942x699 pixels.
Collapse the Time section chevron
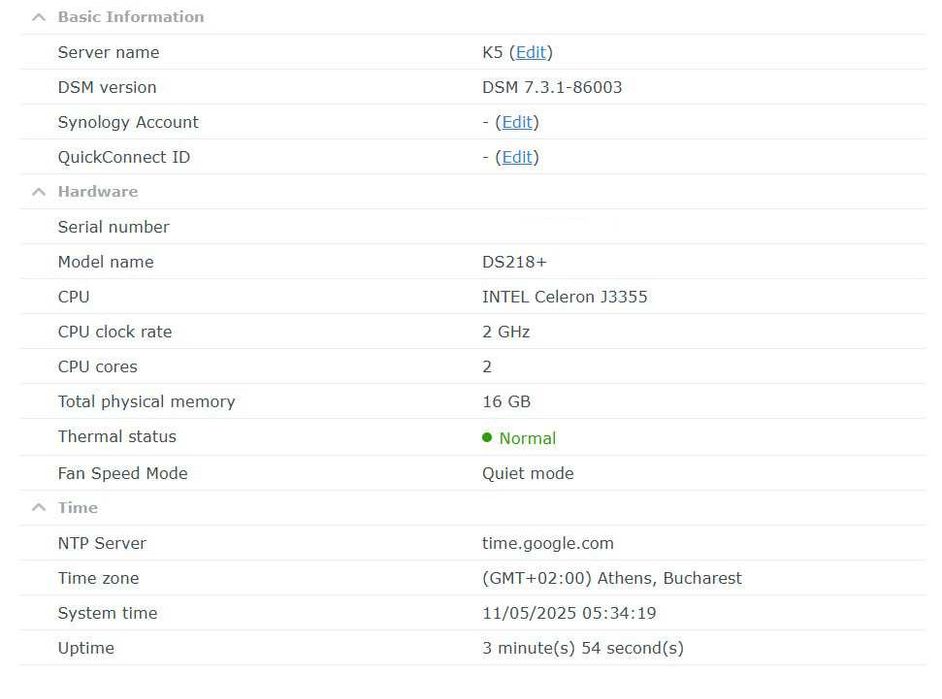pyautogui.click(x=39, y=508)
